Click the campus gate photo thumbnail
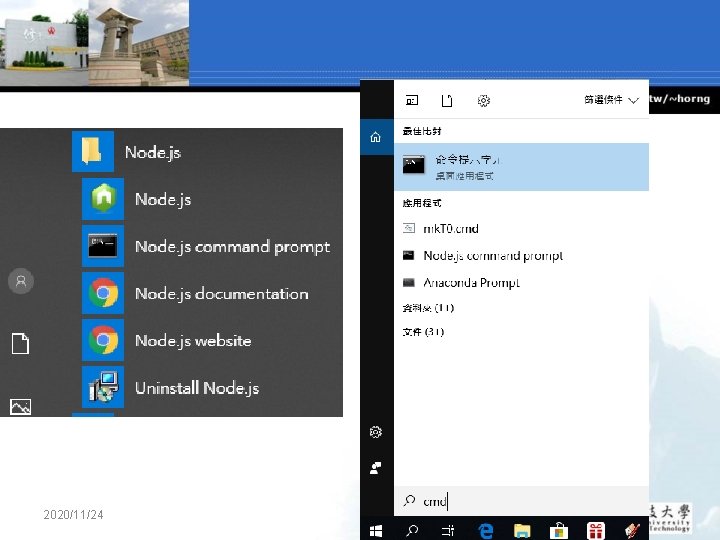The width and height of the screenshot is (720, 540). point(44,43)
